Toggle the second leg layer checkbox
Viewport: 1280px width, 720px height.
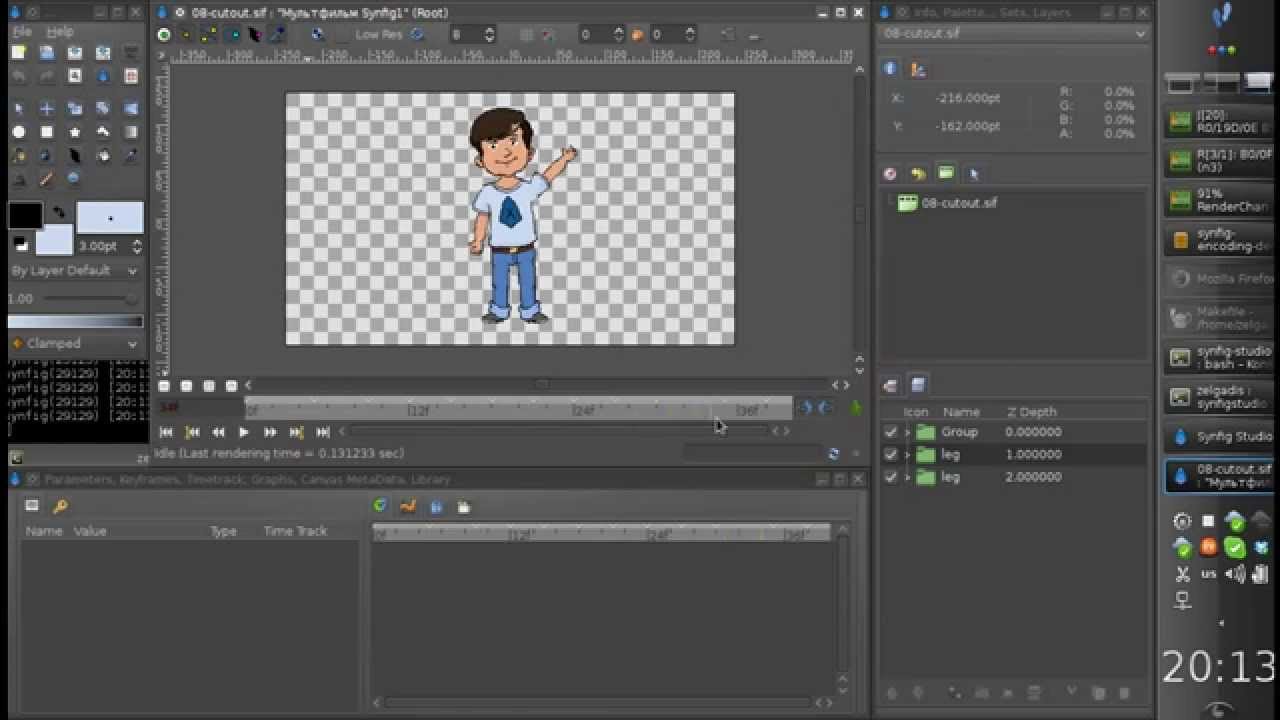click(x=891, y=477)
